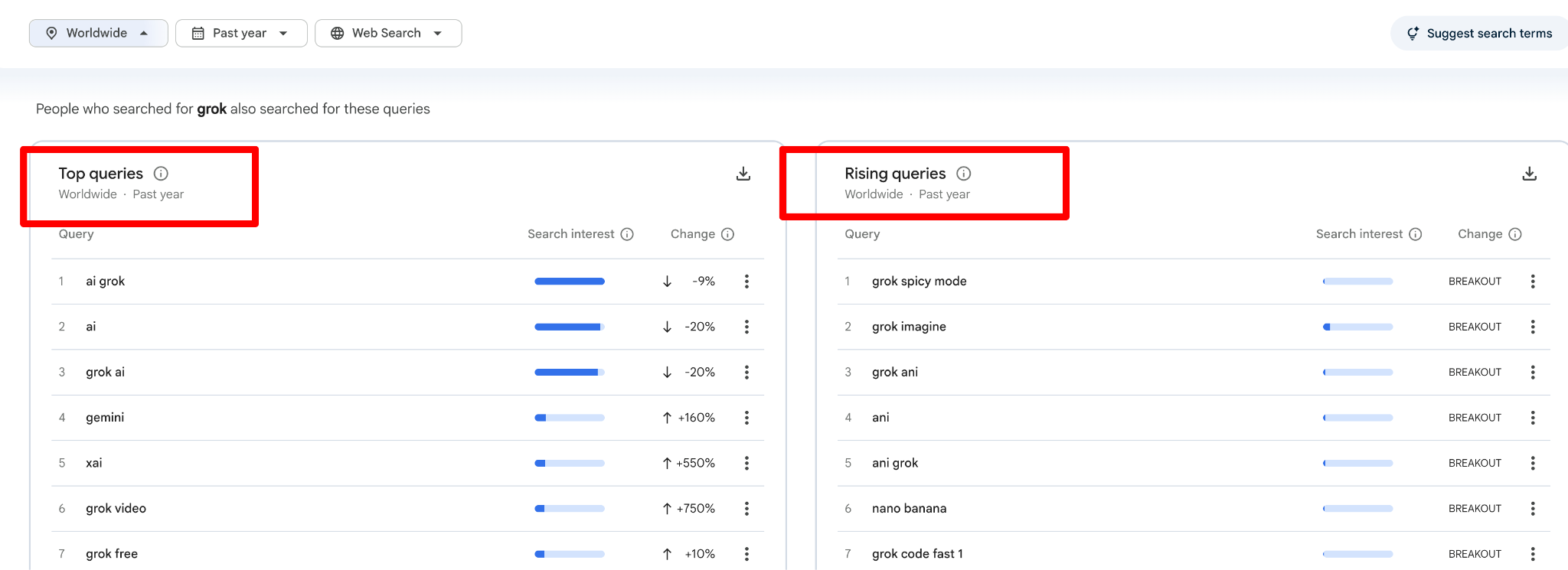Click the +160% change value
1568x570 pixels.
[x=696, y=418]
